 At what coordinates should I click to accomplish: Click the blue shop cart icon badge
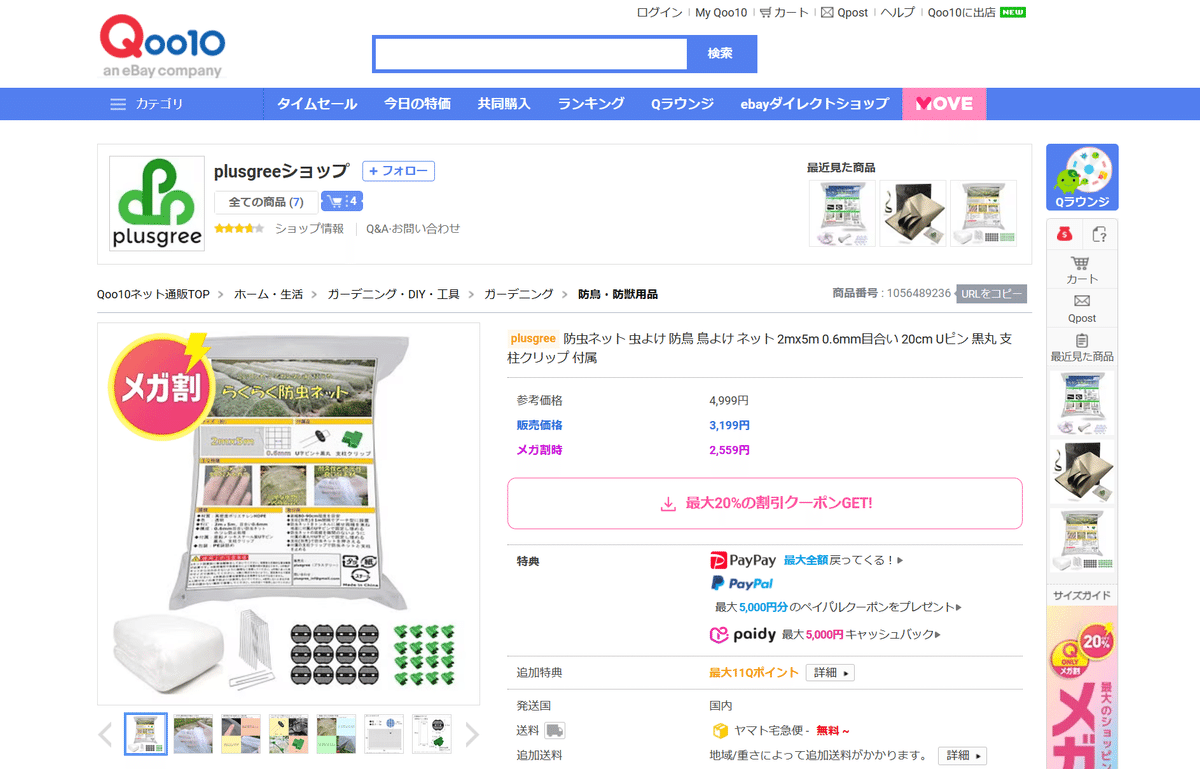340,202
